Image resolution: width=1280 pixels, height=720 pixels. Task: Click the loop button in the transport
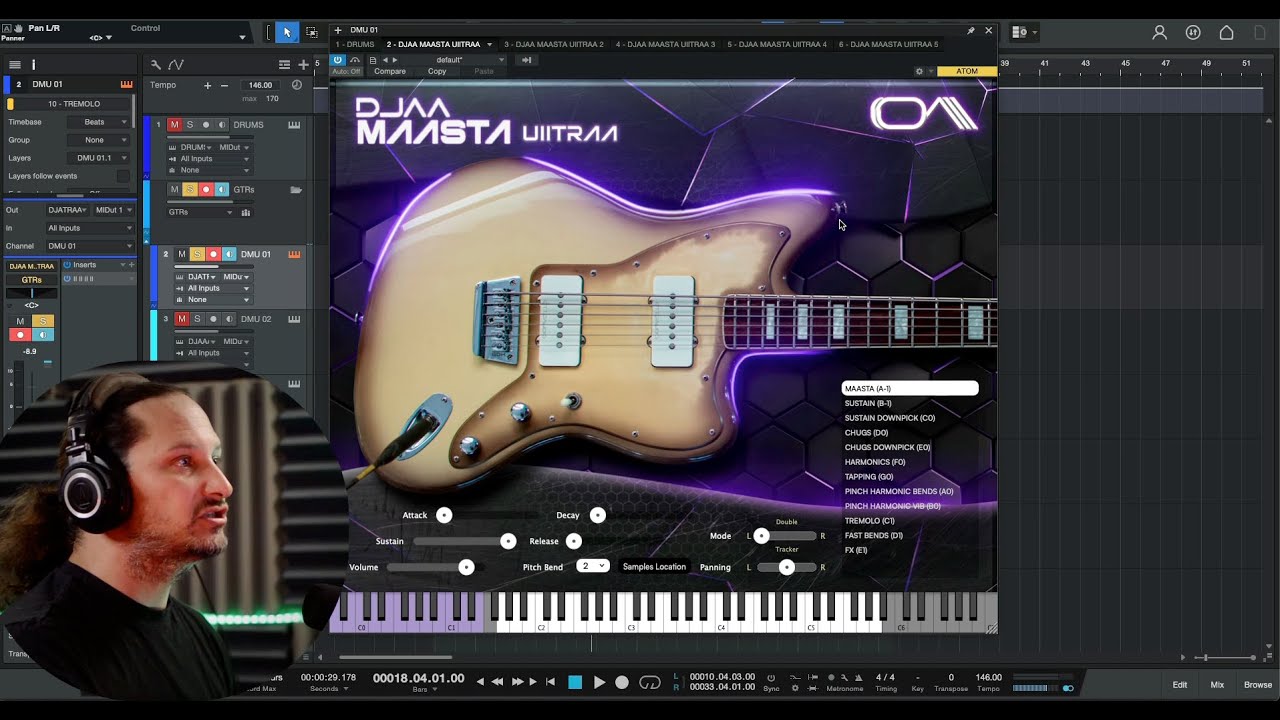pyautogui.click(x=650, y=682)
